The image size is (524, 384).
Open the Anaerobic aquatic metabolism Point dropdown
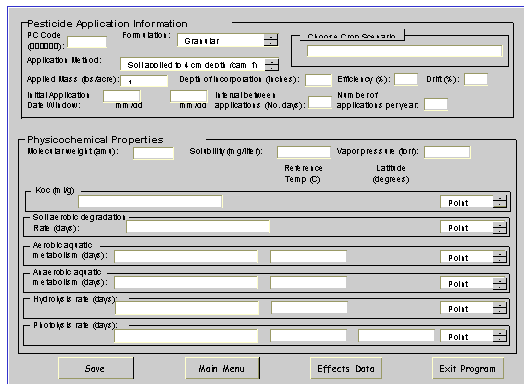474,283
